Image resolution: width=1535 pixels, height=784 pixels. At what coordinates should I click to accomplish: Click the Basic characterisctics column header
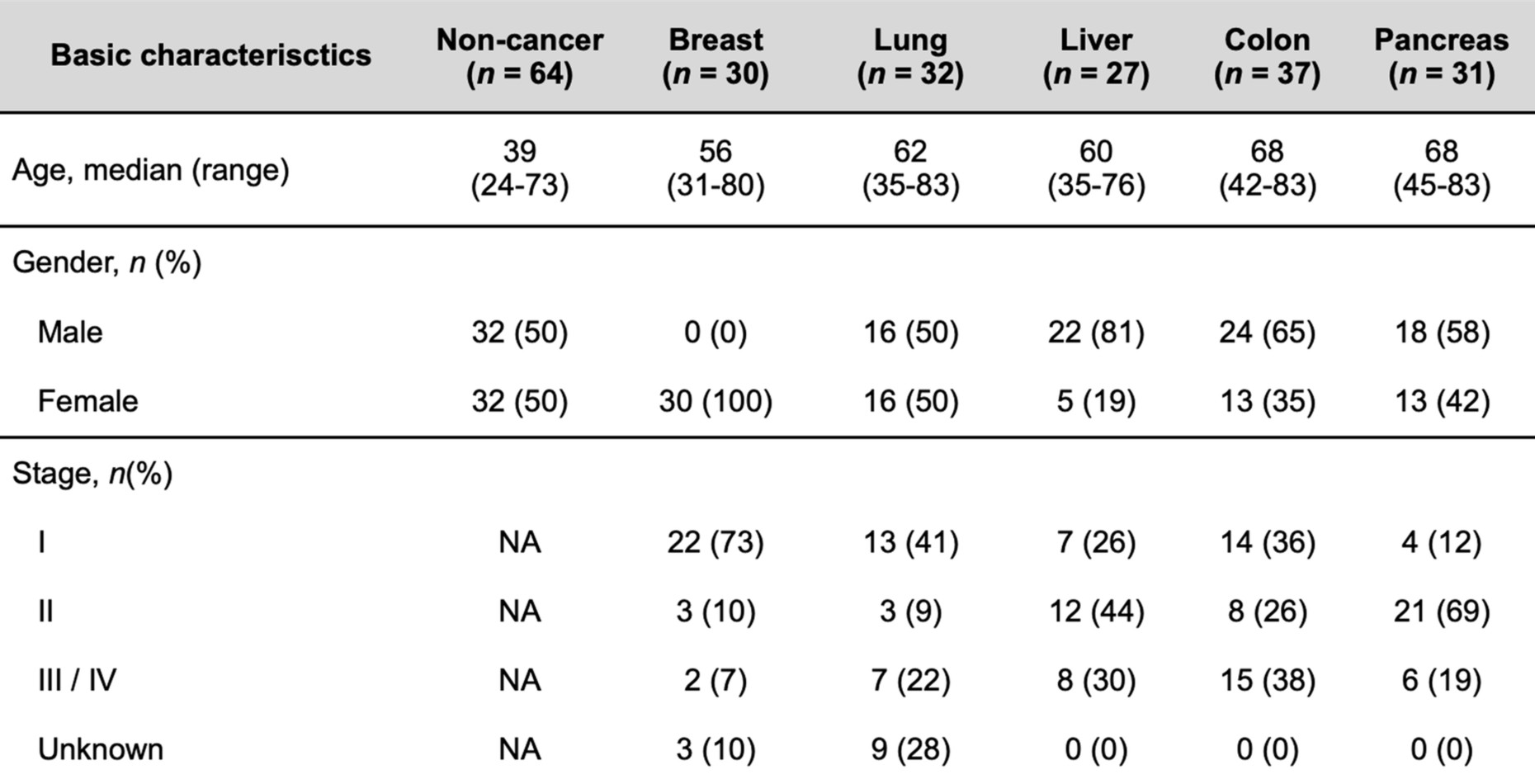(x=210, y=55)
